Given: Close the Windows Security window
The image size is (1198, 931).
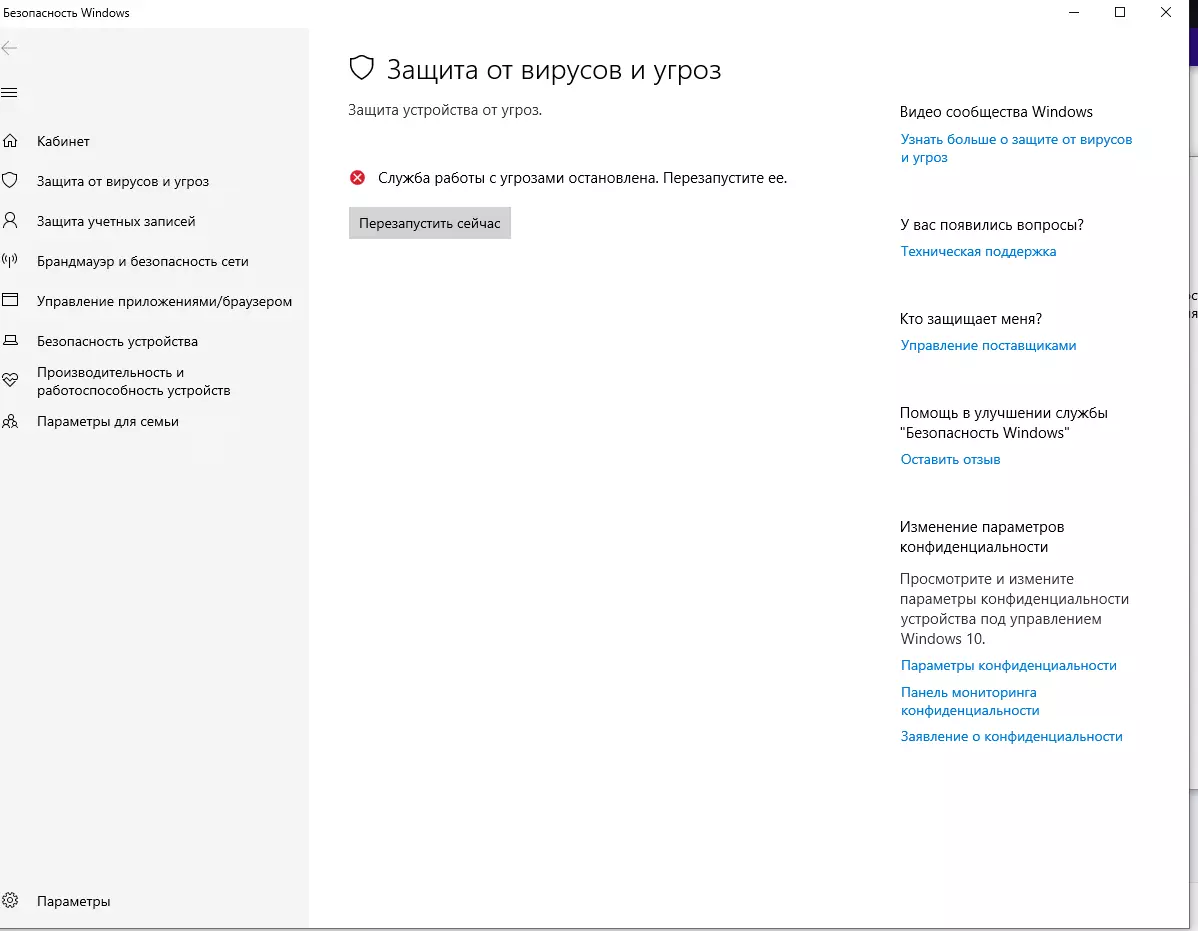Looking at the screenshot, I should pos(1166,12).
